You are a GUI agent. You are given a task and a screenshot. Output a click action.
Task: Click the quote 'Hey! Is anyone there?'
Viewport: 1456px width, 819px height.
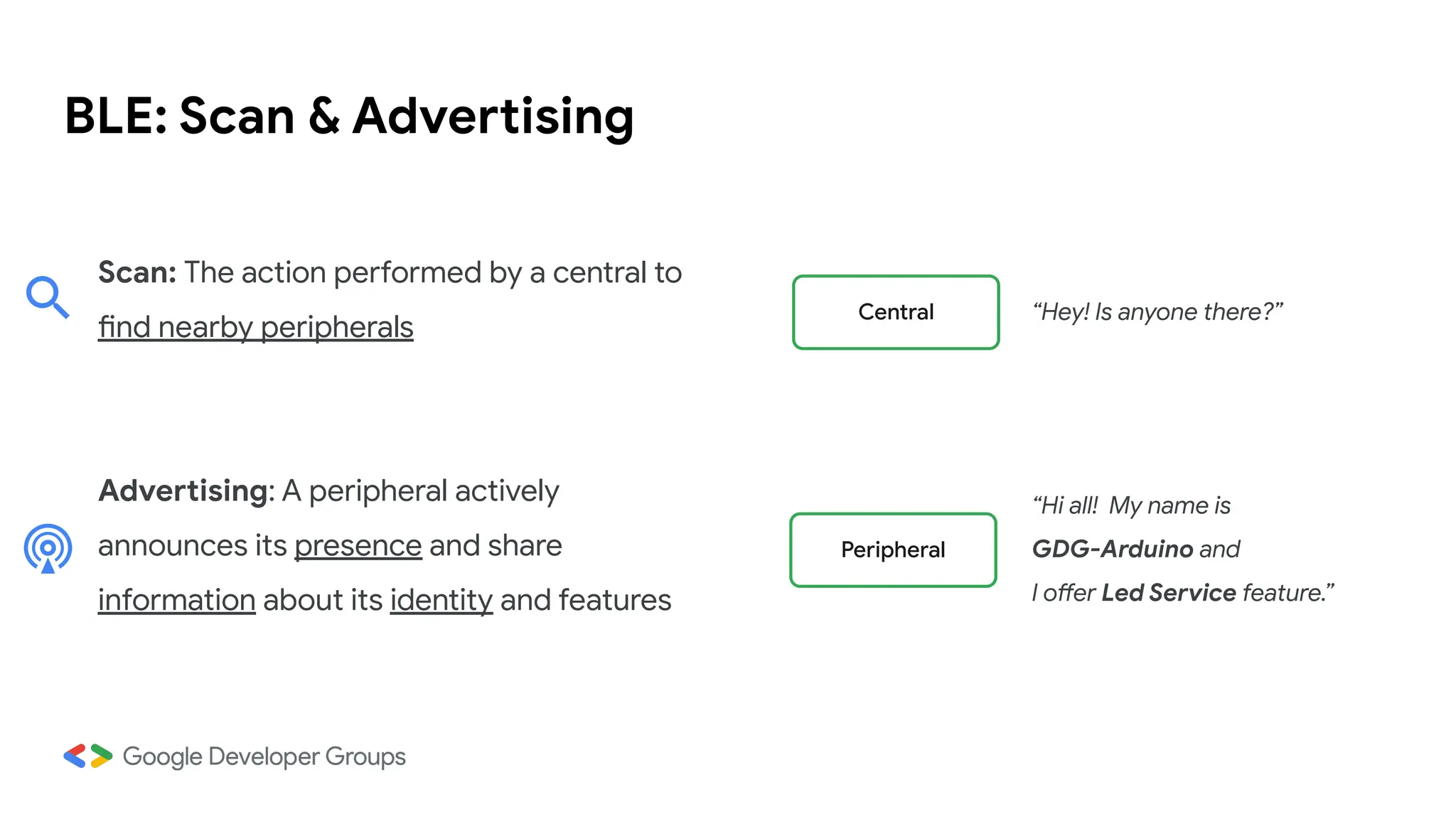pos(1158,311)
